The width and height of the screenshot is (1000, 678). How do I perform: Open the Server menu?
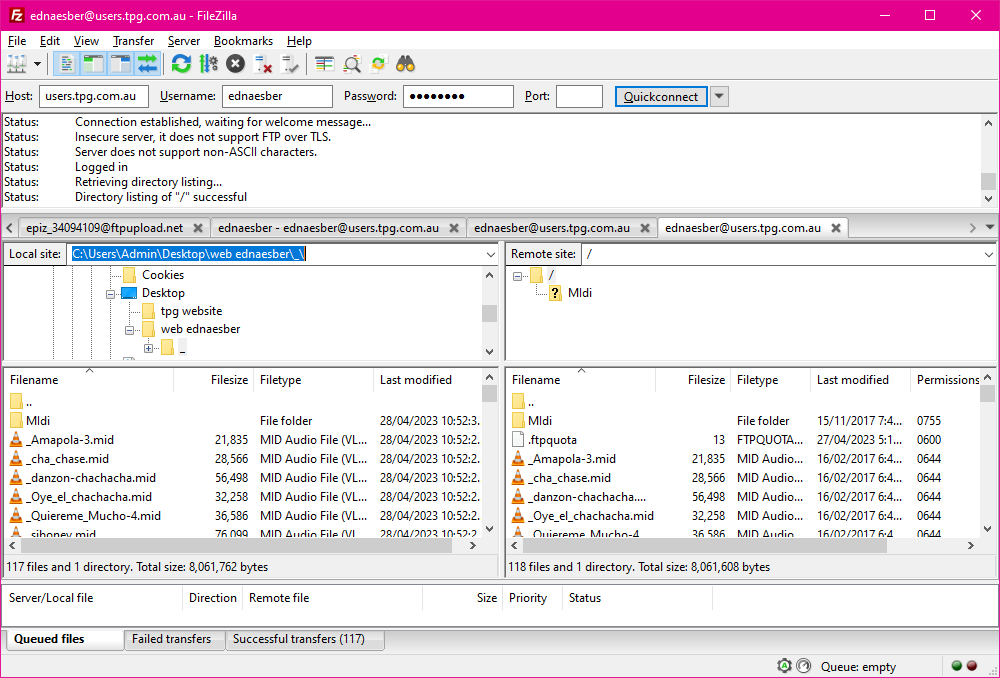coord(184,41)
